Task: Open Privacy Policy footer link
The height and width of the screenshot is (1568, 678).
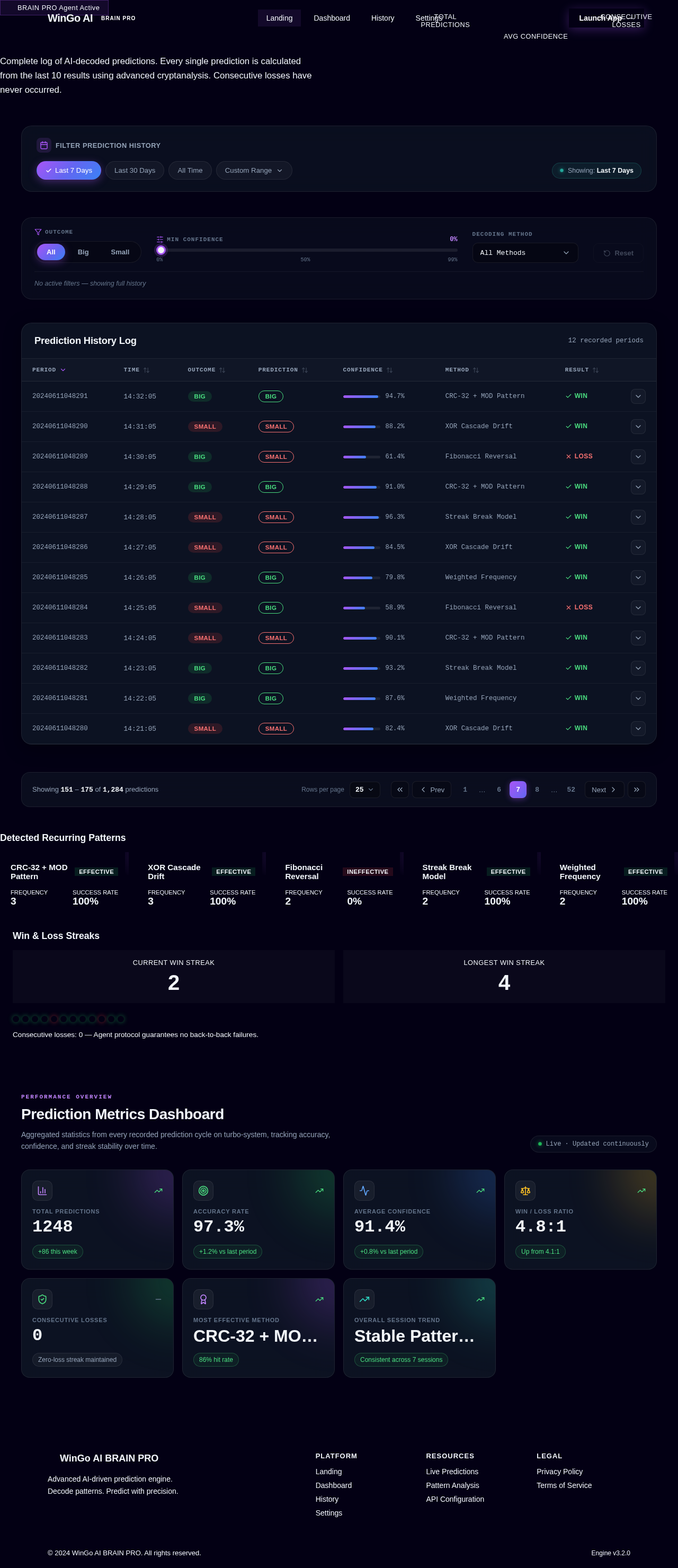Action: coord(559,1471)
